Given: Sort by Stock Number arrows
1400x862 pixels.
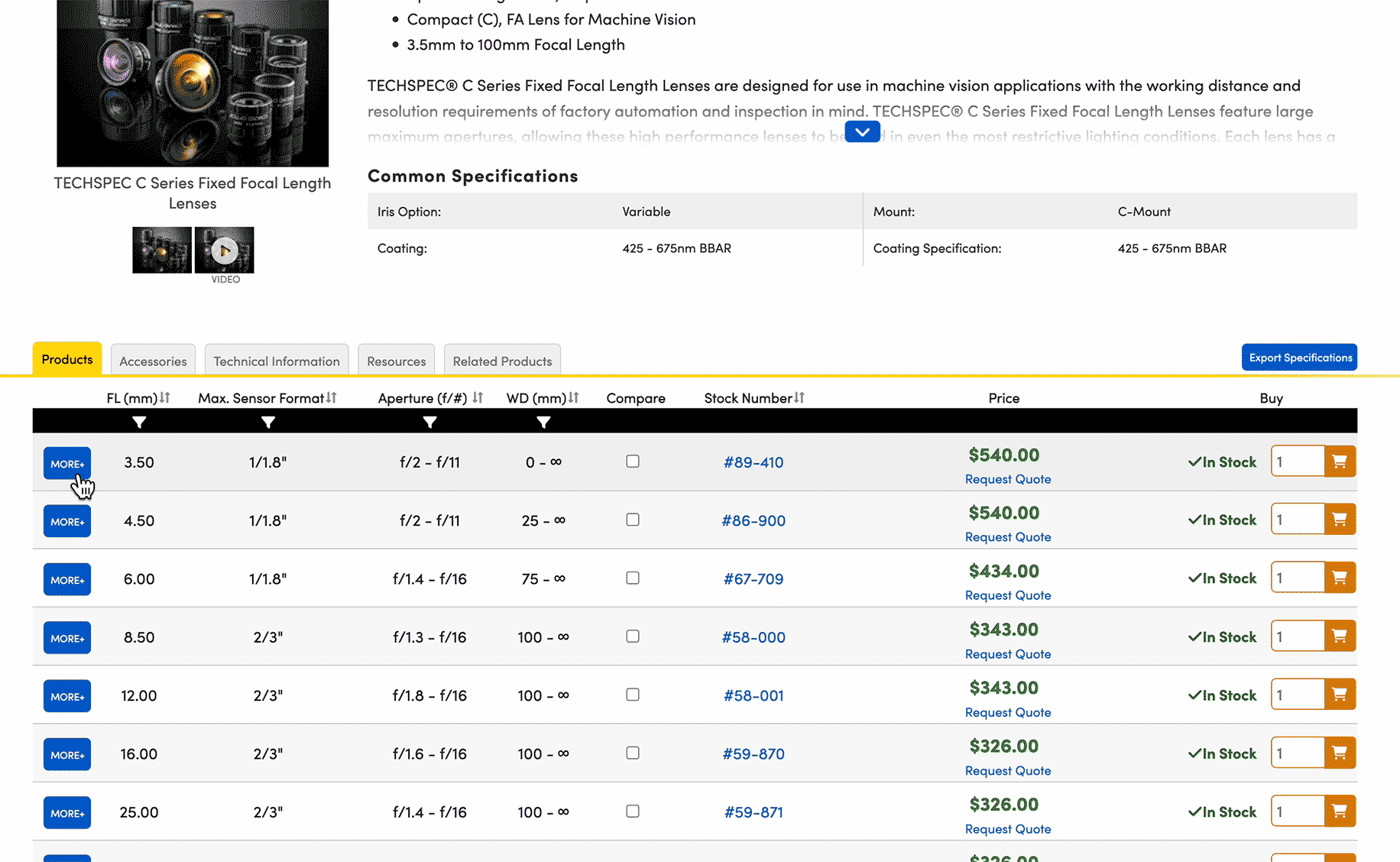Looking at the screenshot, I should coord(799,398).
